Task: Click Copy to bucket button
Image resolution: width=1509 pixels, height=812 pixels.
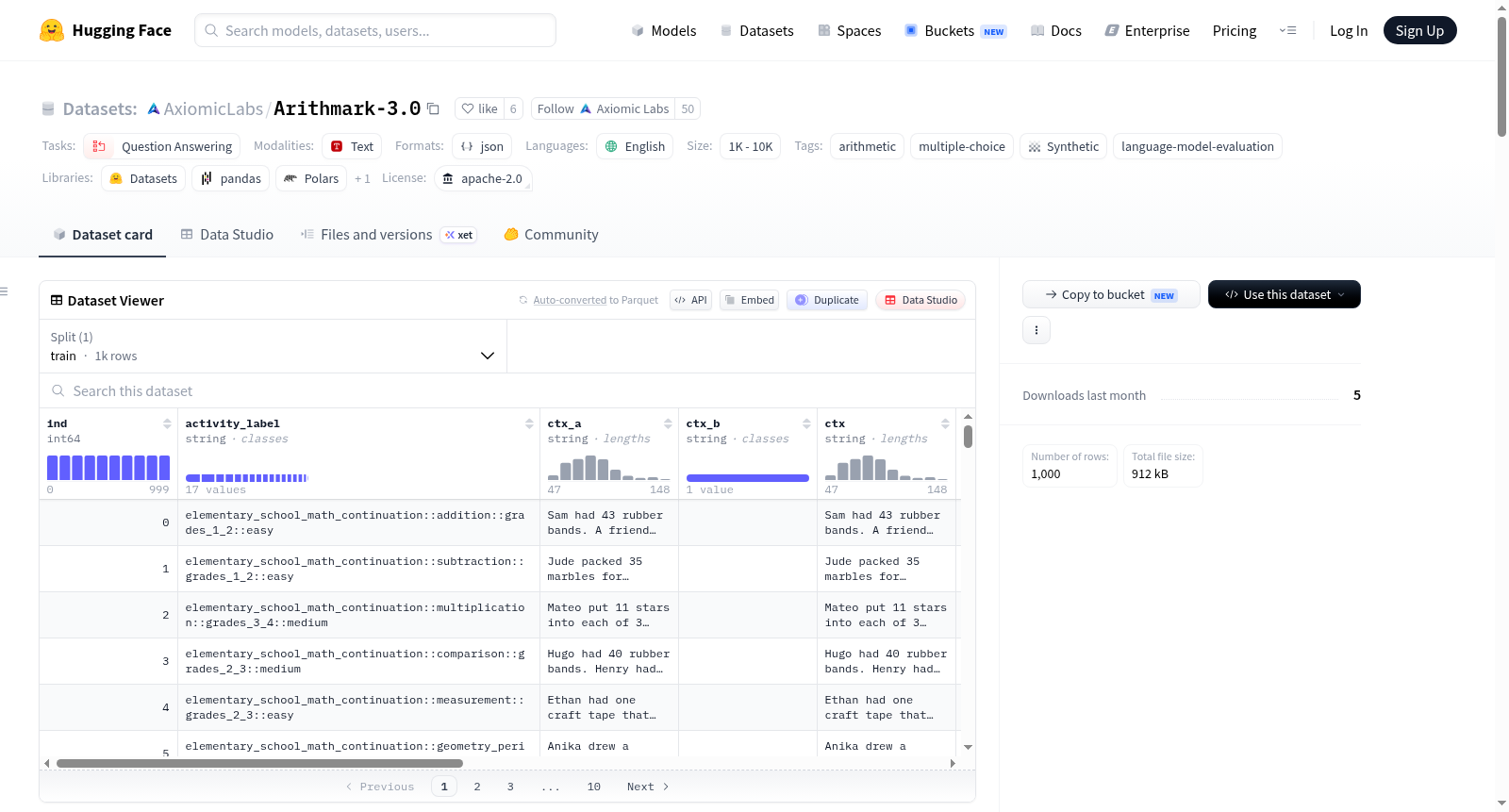Action: [1111, 294]
